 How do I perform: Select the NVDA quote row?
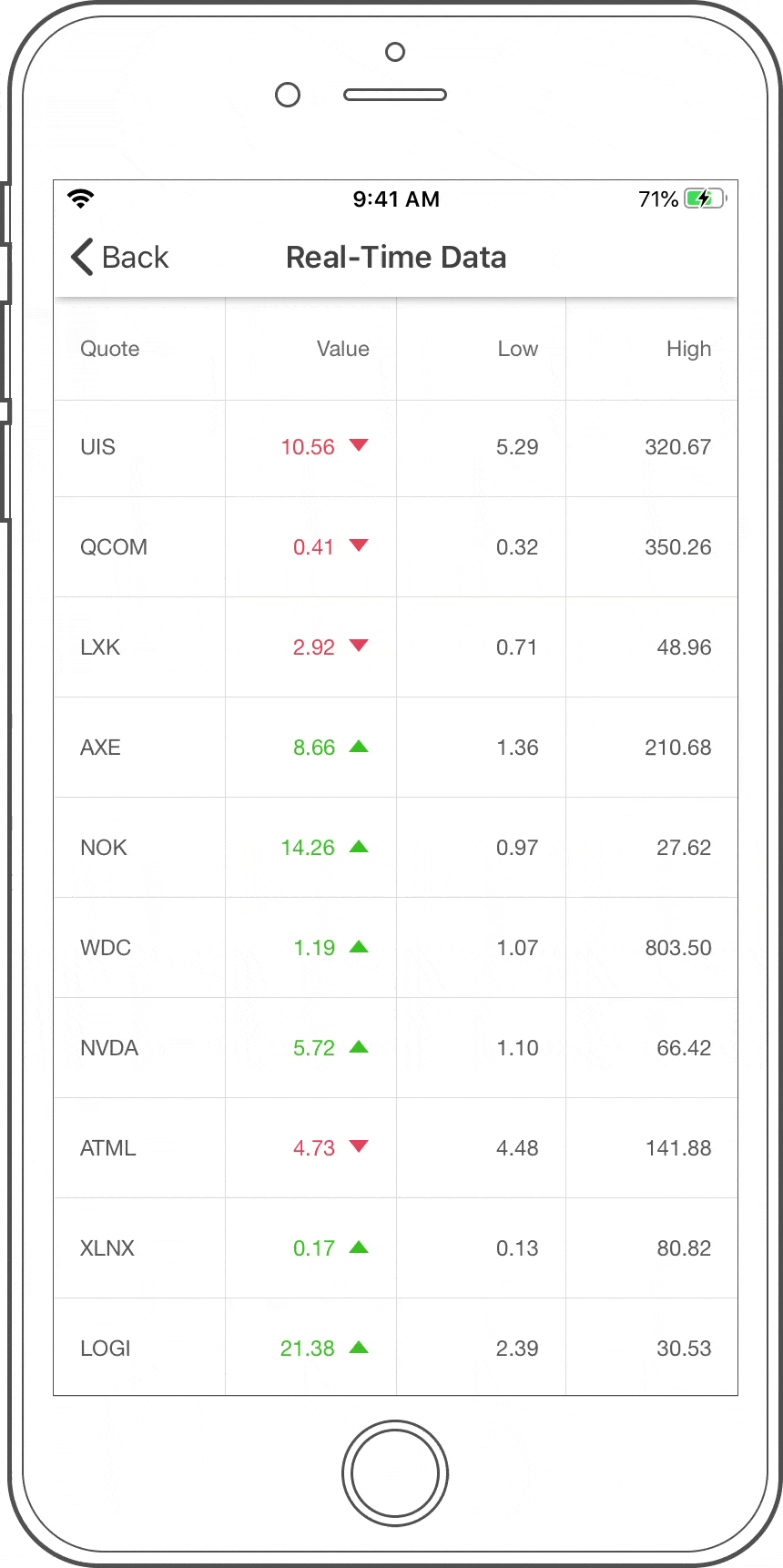point(109,1048)
